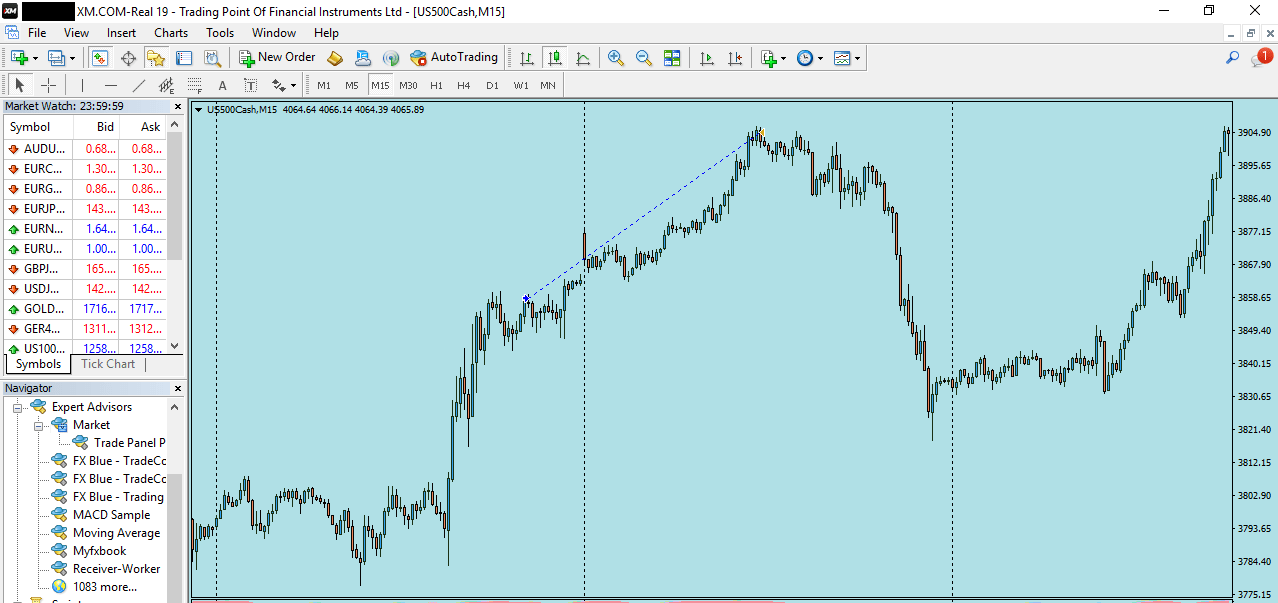
Task: Click the triangle before US500Cash,M15 chart title
Action: tap(199, 110)
